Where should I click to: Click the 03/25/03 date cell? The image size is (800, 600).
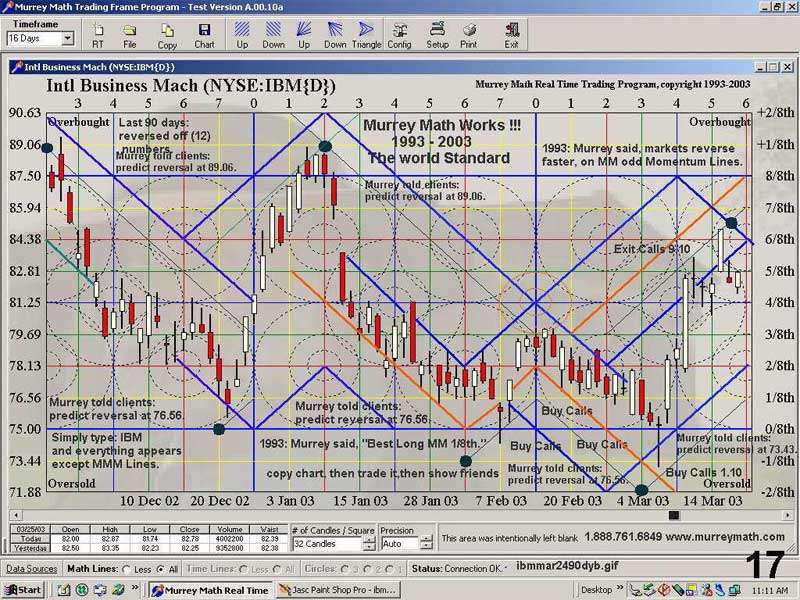coord(31,530)
